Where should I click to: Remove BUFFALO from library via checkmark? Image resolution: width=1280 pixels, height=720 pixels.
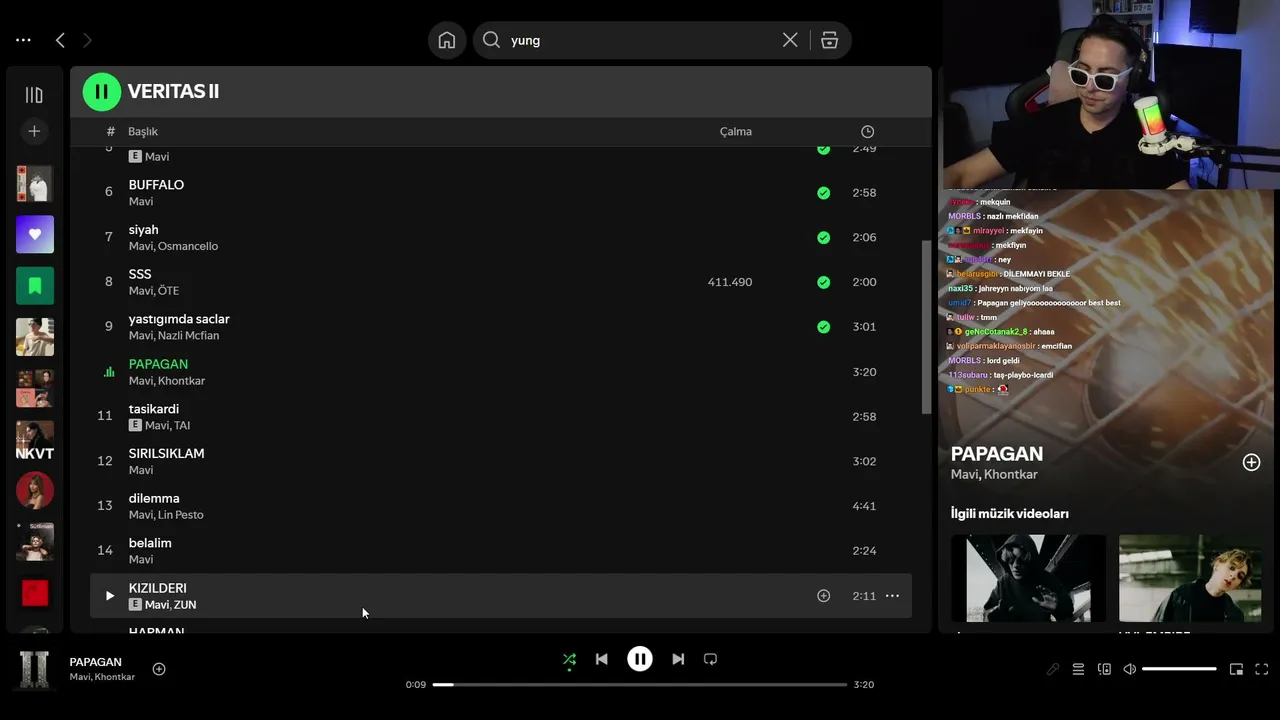pos(823,193)
